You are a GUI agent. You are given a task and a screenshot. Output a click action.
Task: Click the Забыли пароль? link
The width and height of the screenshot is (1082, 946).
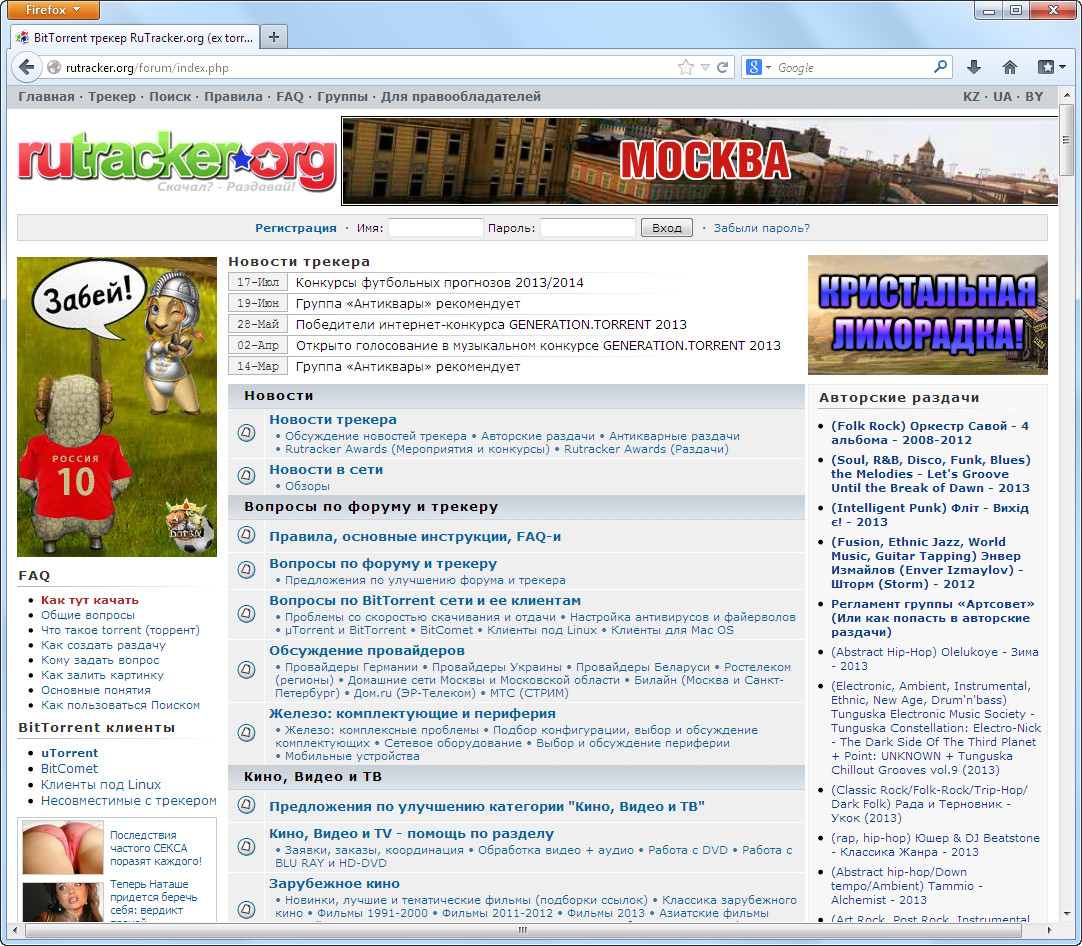pos(761,228)
